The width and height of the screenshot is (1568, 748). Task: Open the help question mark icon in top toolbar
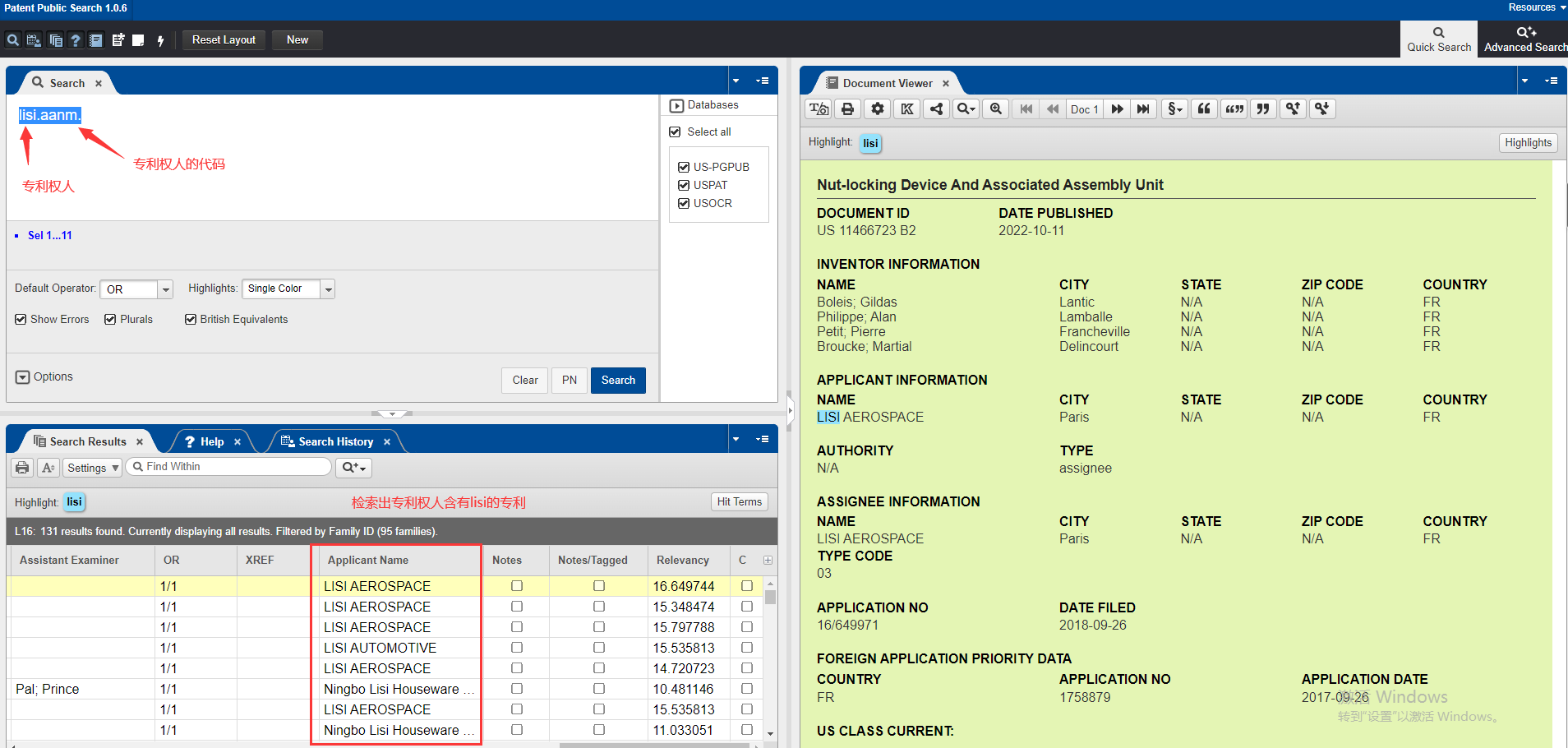[x=76, y=40]
